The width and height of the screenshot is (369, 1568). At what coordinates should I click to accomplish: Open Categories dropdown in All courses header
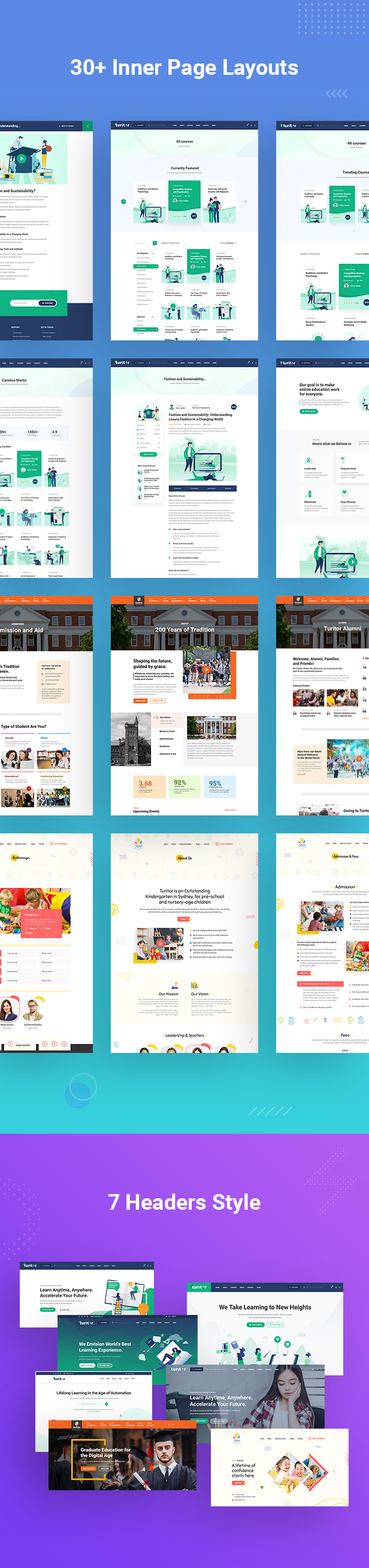(x=140, y=126)
